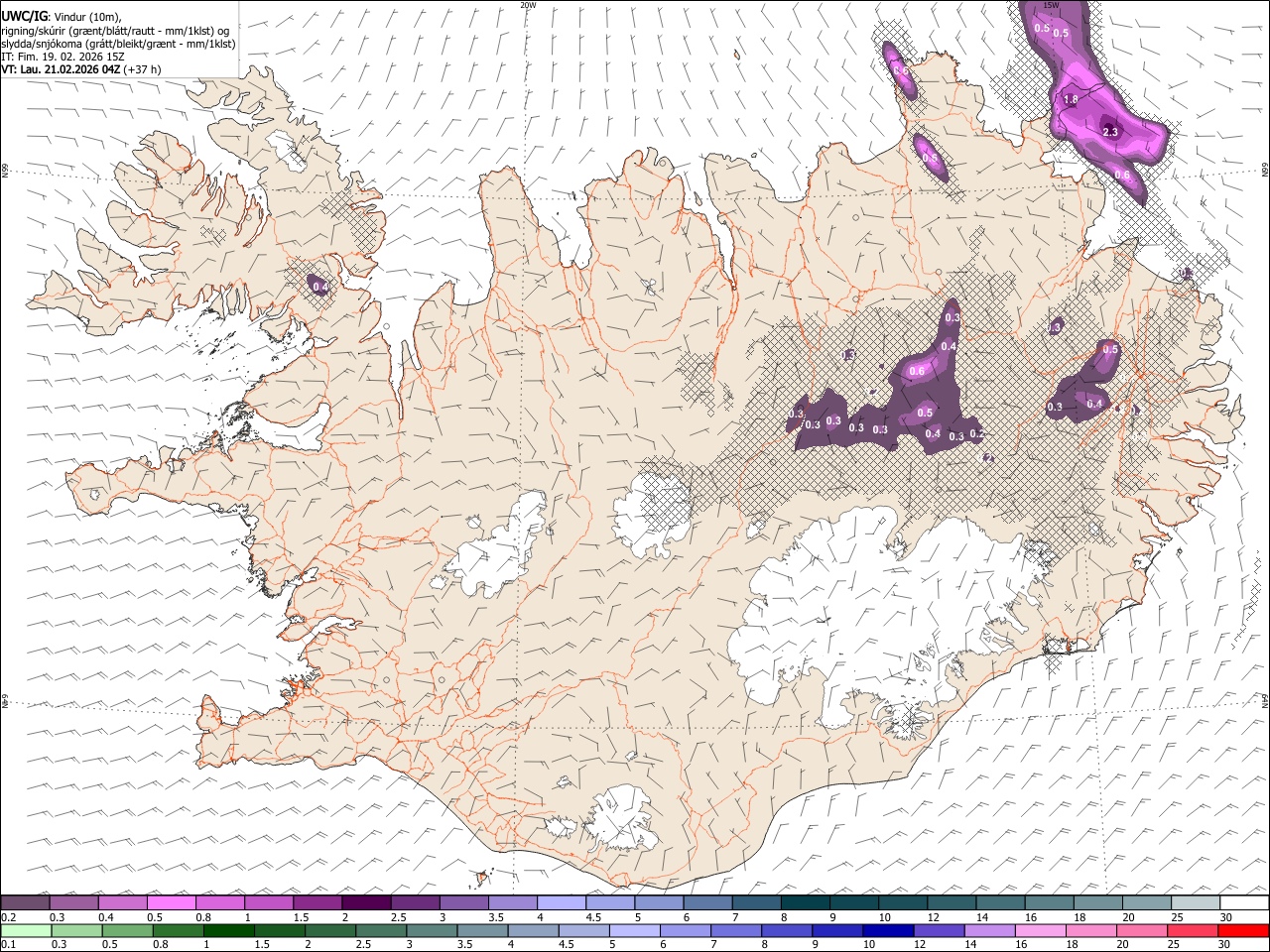Click the header text 'UWC/IG: Vindur (10m),'
1270x952 pixels.
pos(62,16)
